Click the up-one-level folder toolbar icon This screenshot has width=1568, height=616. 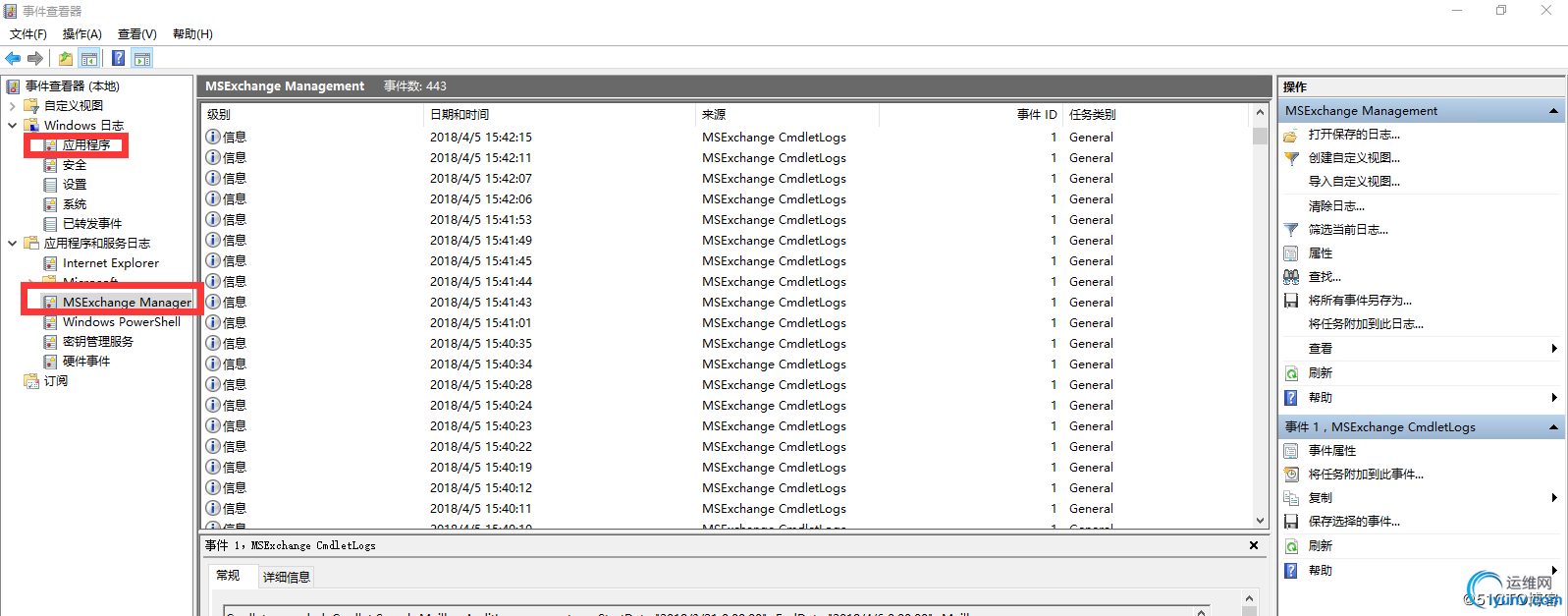pyautogui.click(x=66, y=58)
